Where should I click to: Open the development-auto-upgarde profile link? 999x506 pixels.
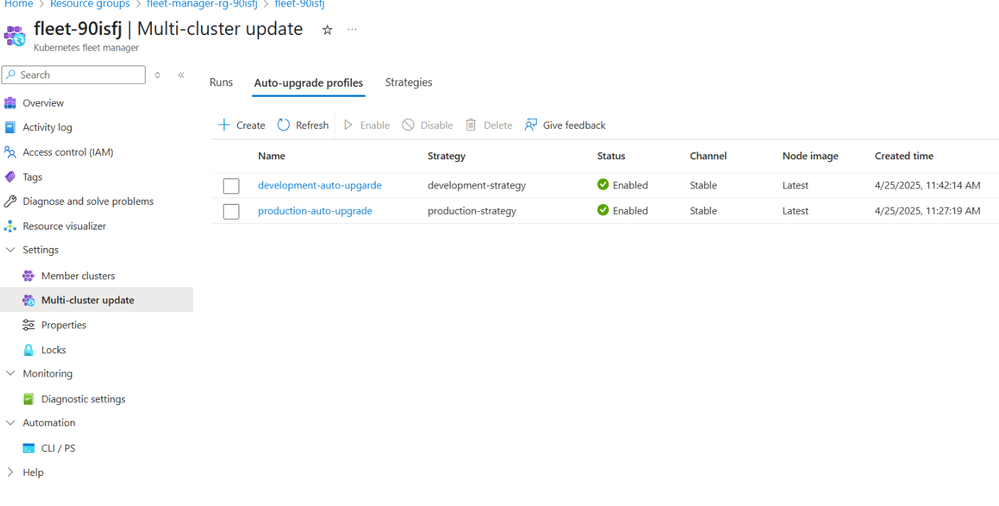point(320,185)
